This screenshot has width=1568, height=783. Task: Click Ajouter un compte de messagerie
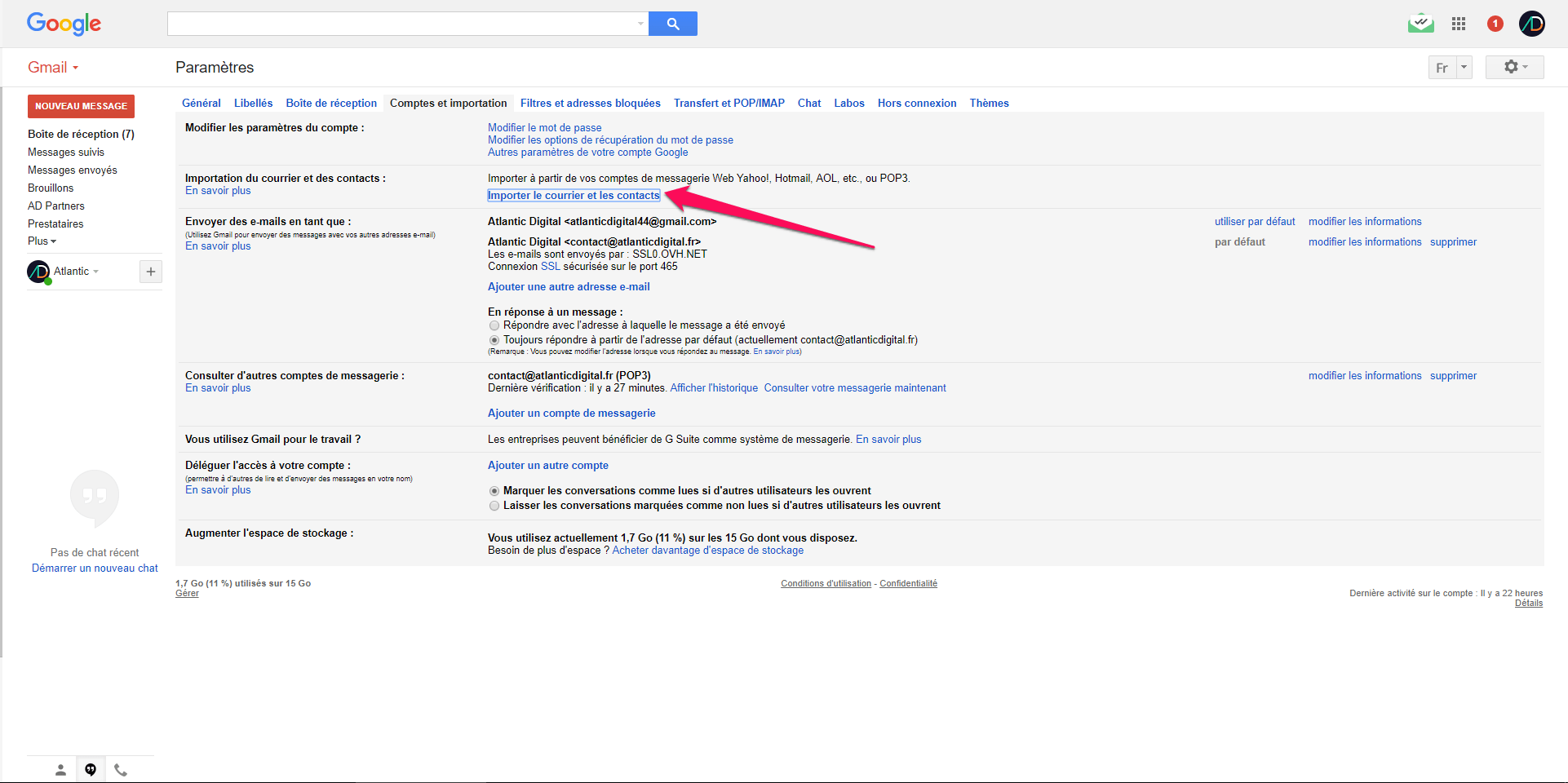(x=572, y=413)
